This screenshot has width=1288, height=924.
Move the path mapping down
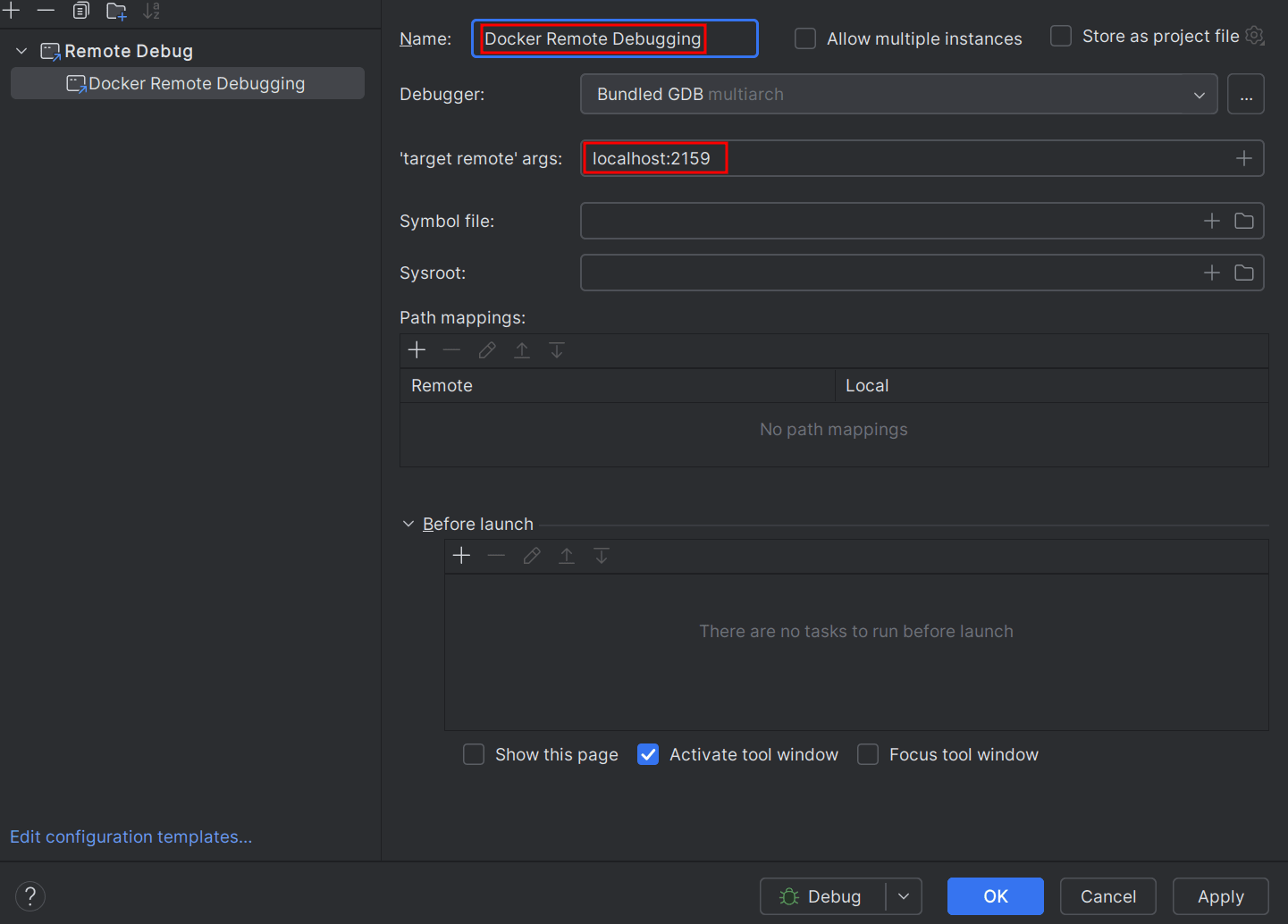pyautogui.click(x=557, y=350)
